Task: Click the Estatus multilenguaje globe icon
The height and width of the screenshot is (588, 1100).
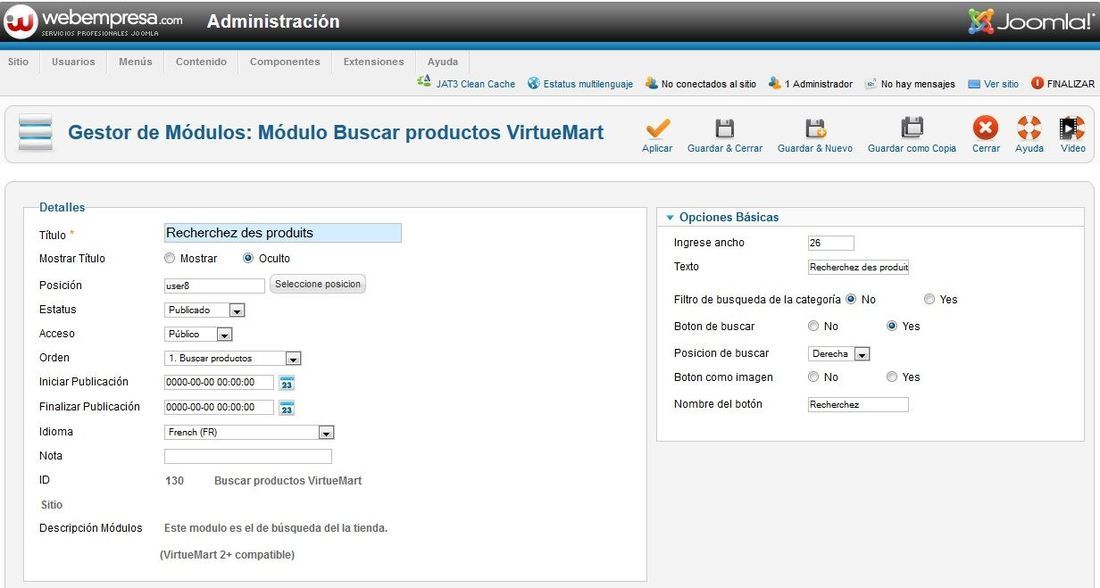Action: [534, 83]
